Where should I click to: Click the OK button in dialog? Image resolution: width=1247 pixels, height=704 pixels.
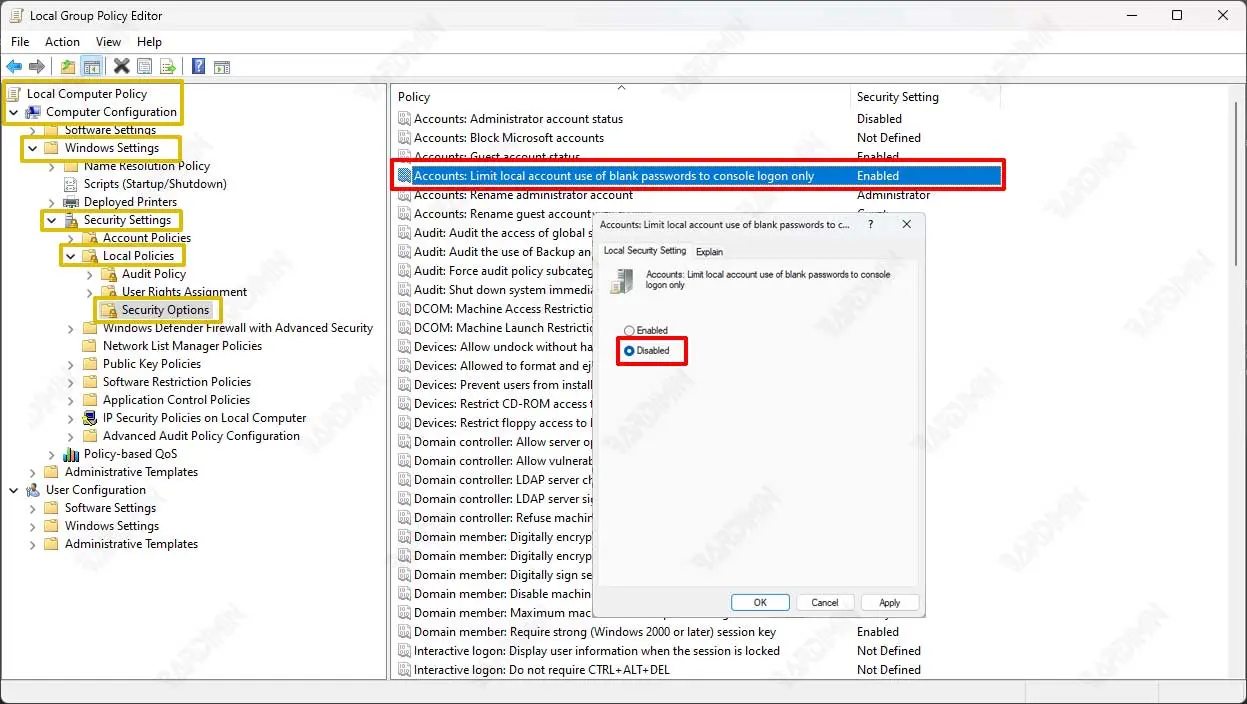click(x=760, y=602)
